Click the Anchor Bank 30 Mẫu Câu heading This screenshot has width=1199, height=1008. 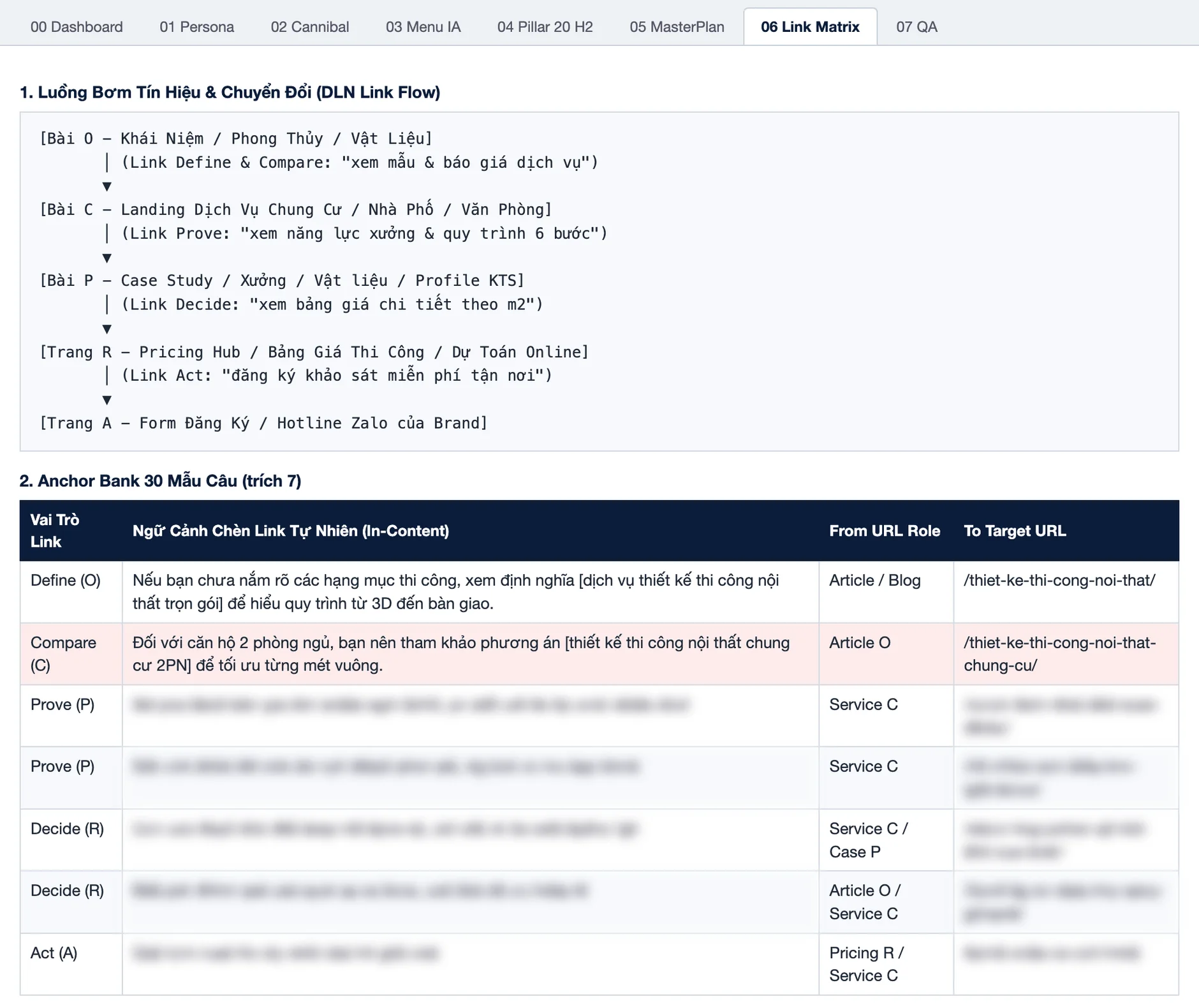[160, 481]
